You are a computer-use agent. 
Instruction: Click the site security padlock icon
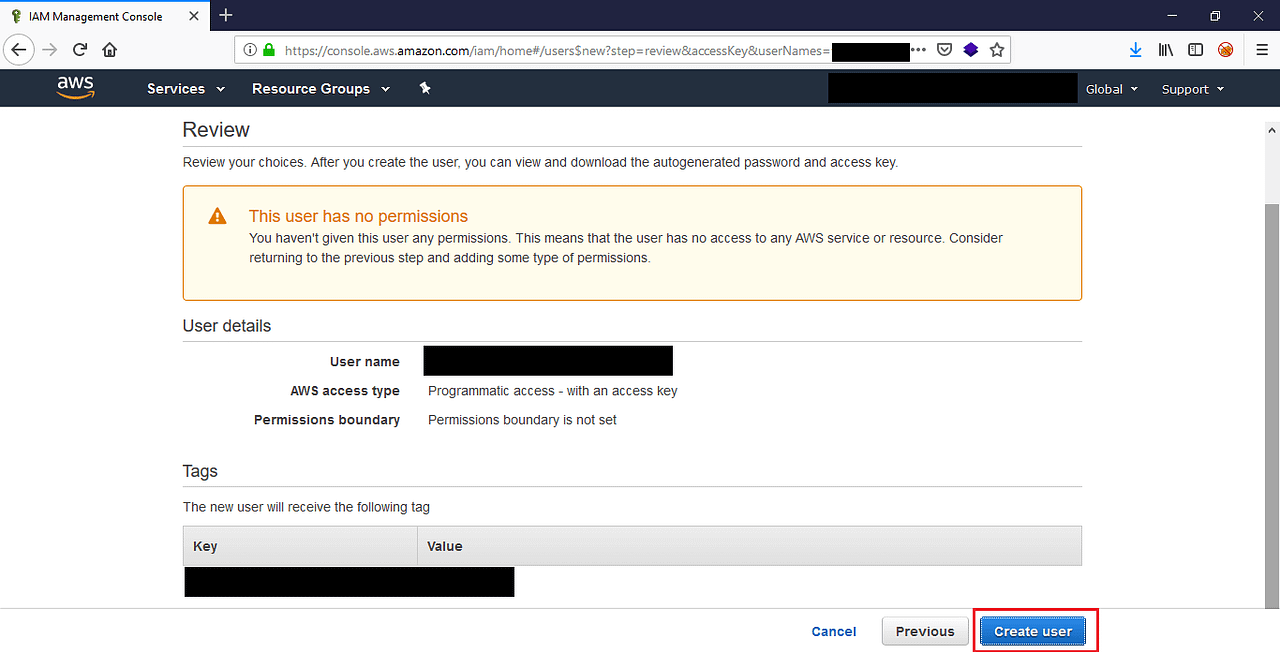[268, 49]
